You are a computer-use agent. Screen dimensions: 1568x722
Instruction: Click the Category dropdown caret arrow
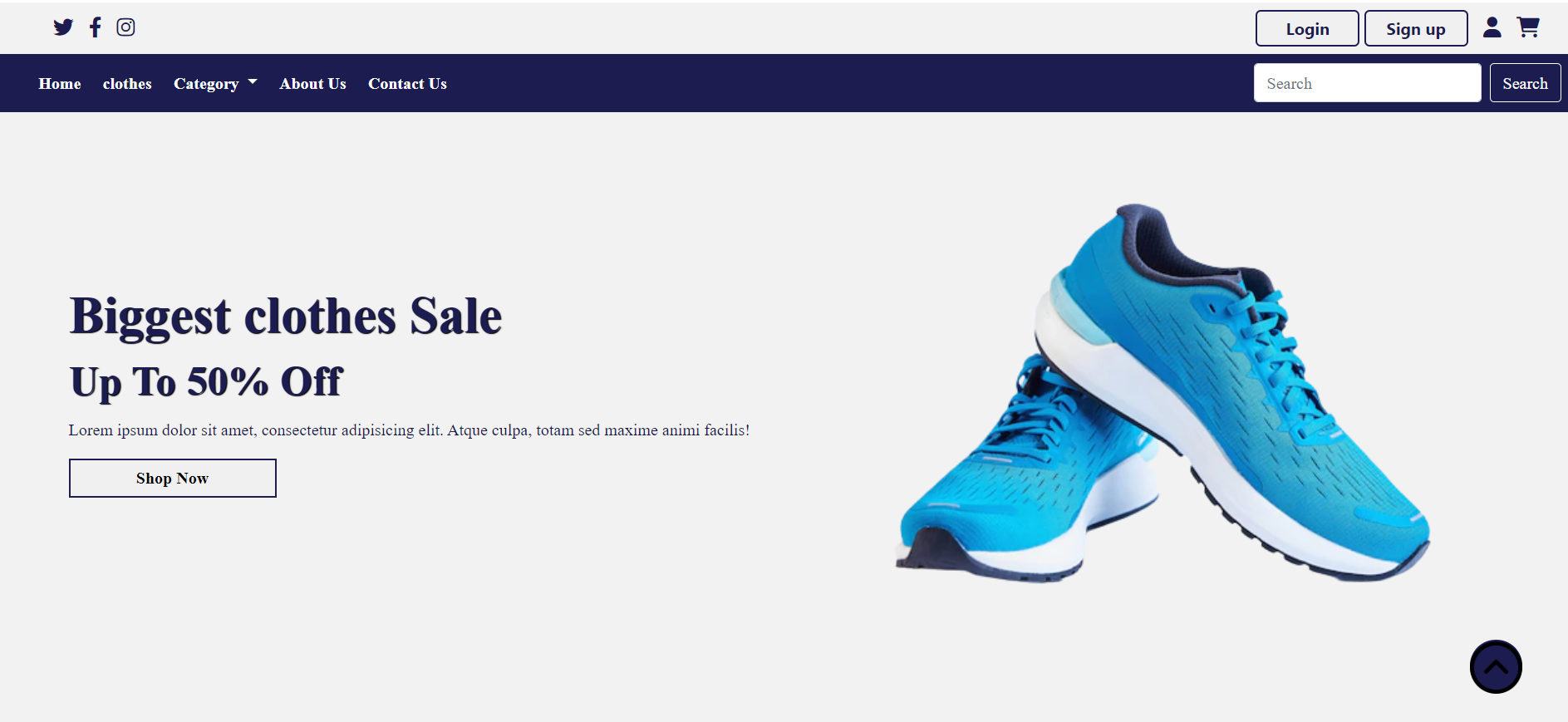(x=253, y=82)
